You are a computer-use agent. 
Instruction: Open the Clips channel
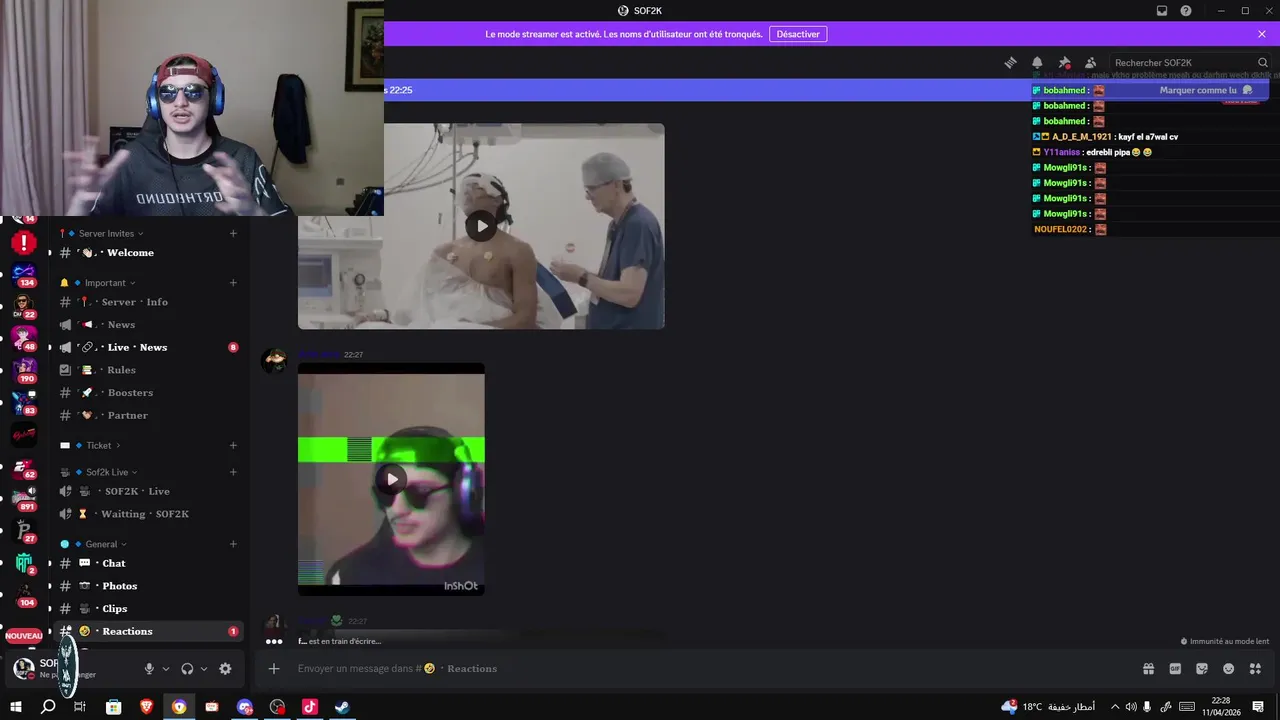(x=148, y=608)
